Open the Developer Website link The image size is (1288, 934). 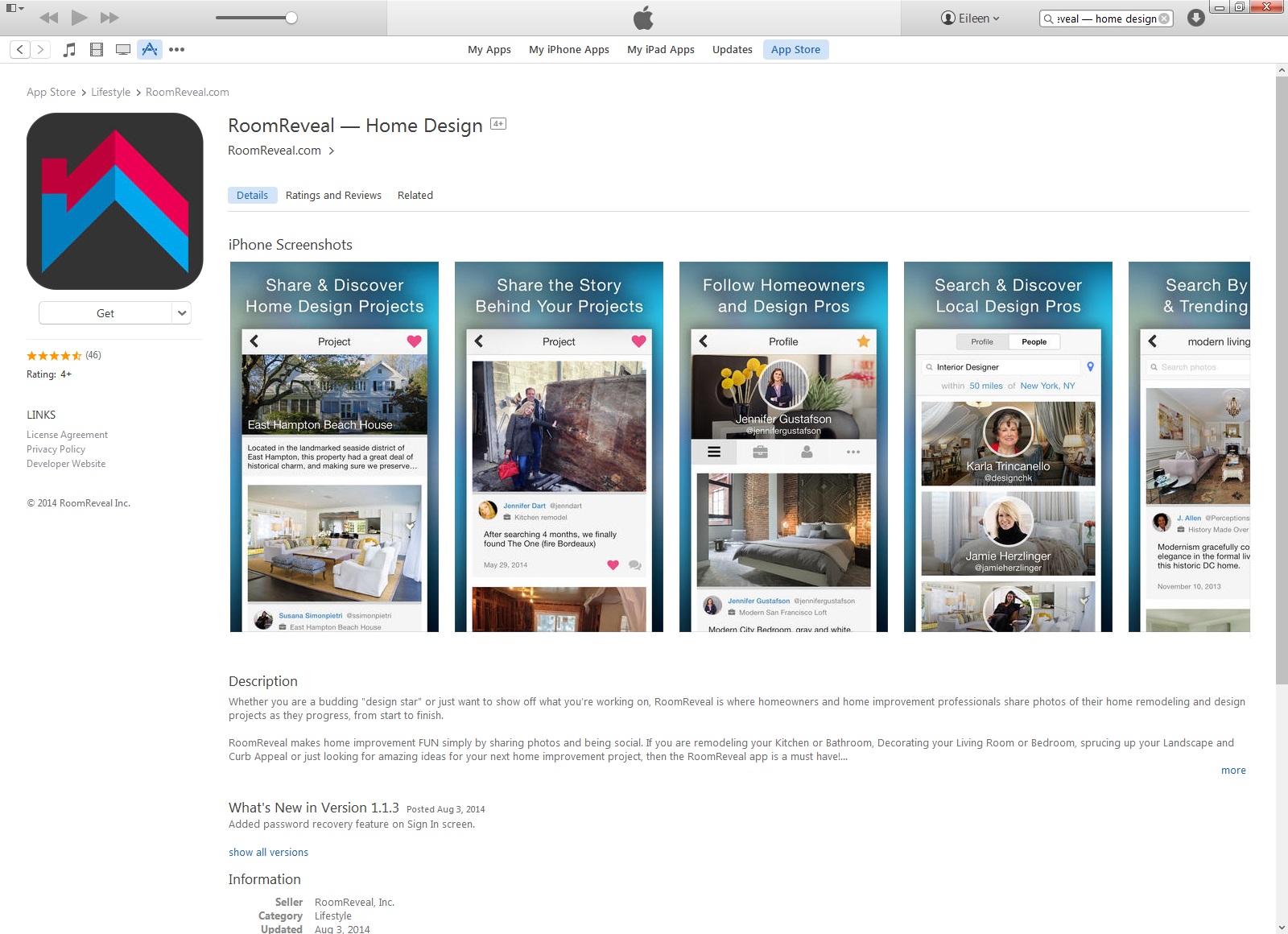(66, 464)
